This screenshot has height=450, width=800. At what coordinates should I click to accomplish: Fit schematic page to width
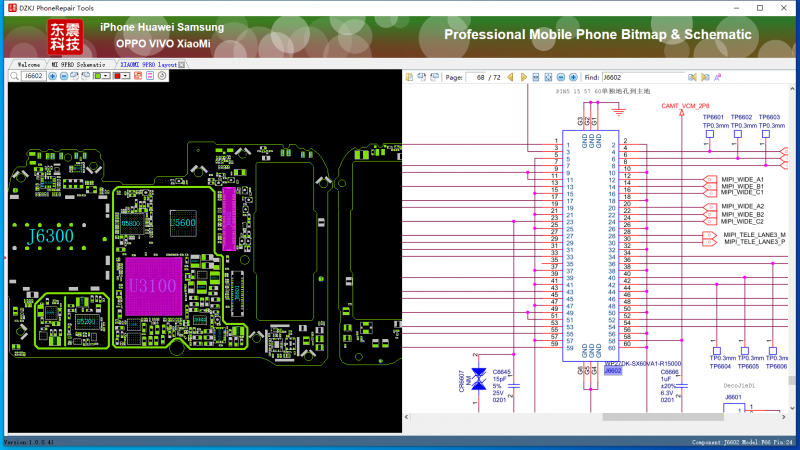[x=536, y=77]
